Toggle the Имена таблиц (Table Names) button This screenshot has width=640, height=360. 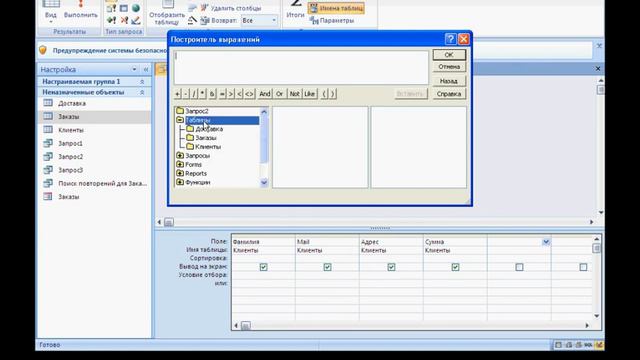click(x=336, y=8)
